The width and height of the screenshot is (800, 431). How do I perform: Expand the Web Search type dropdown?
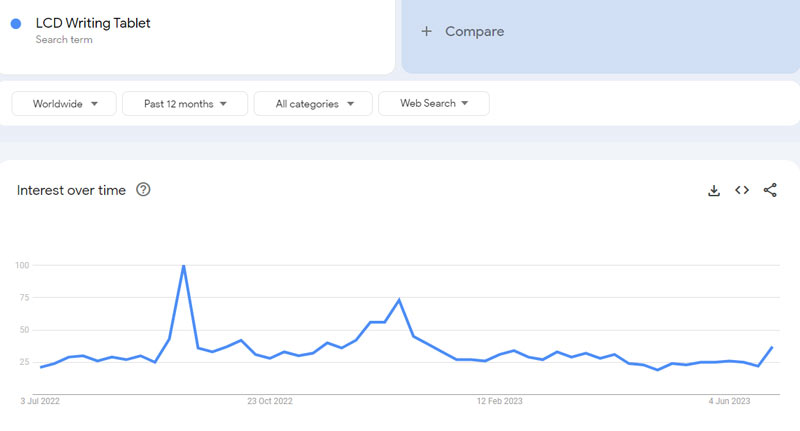click(x=434, y=103)
